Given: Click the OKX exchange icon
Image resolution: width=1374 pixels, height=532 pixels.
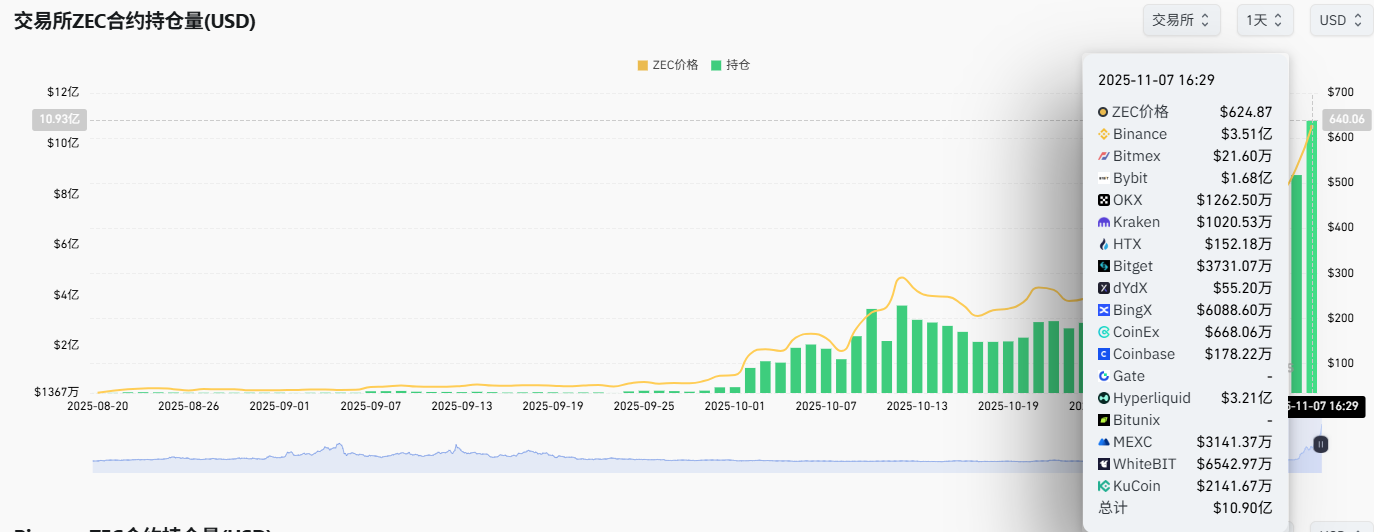Looking at the screenshot, I should [x=1104, y=200].
